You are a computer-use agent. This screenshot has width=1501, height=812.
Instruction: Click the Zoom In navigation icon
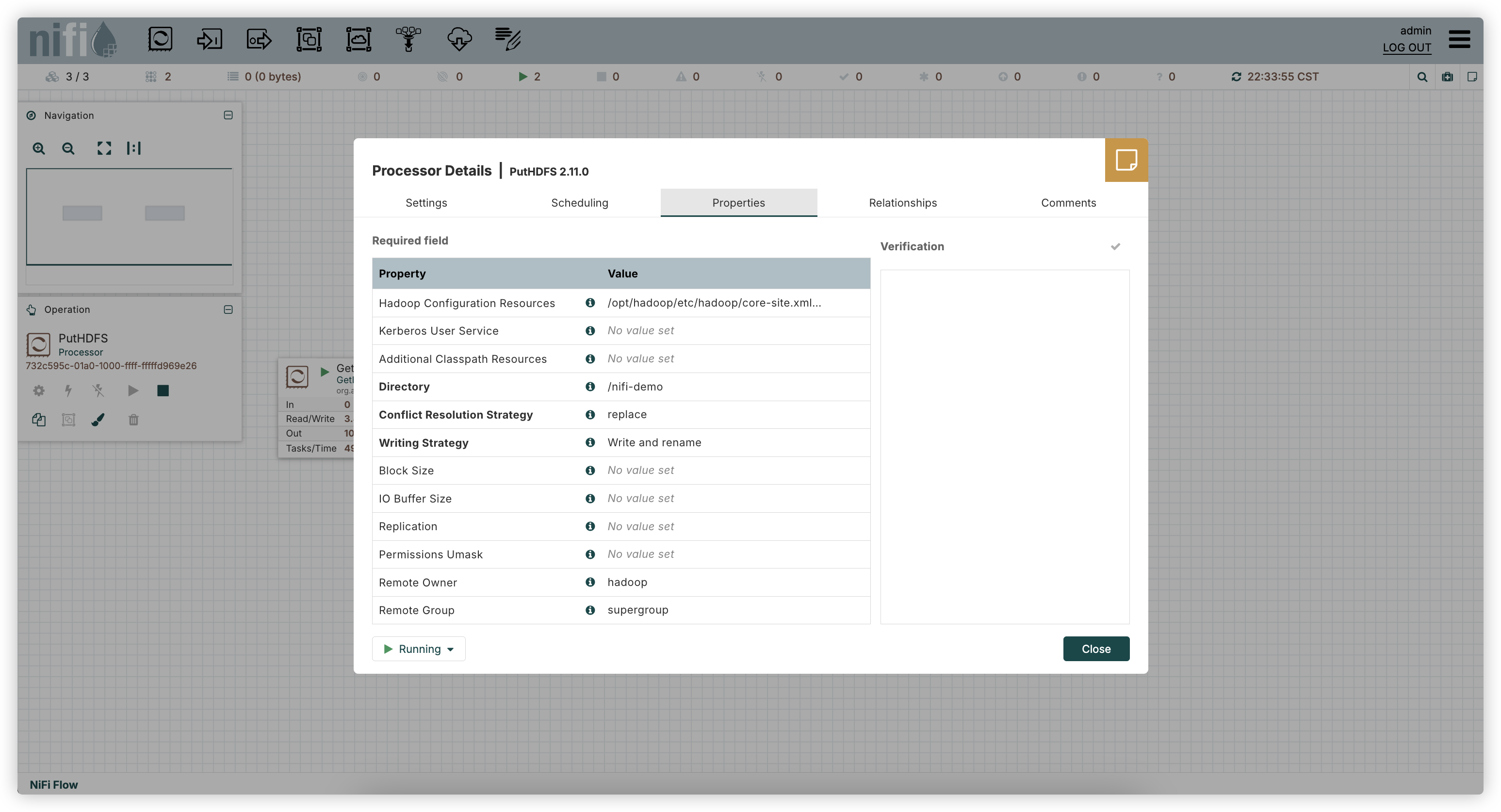coord(38,148)
